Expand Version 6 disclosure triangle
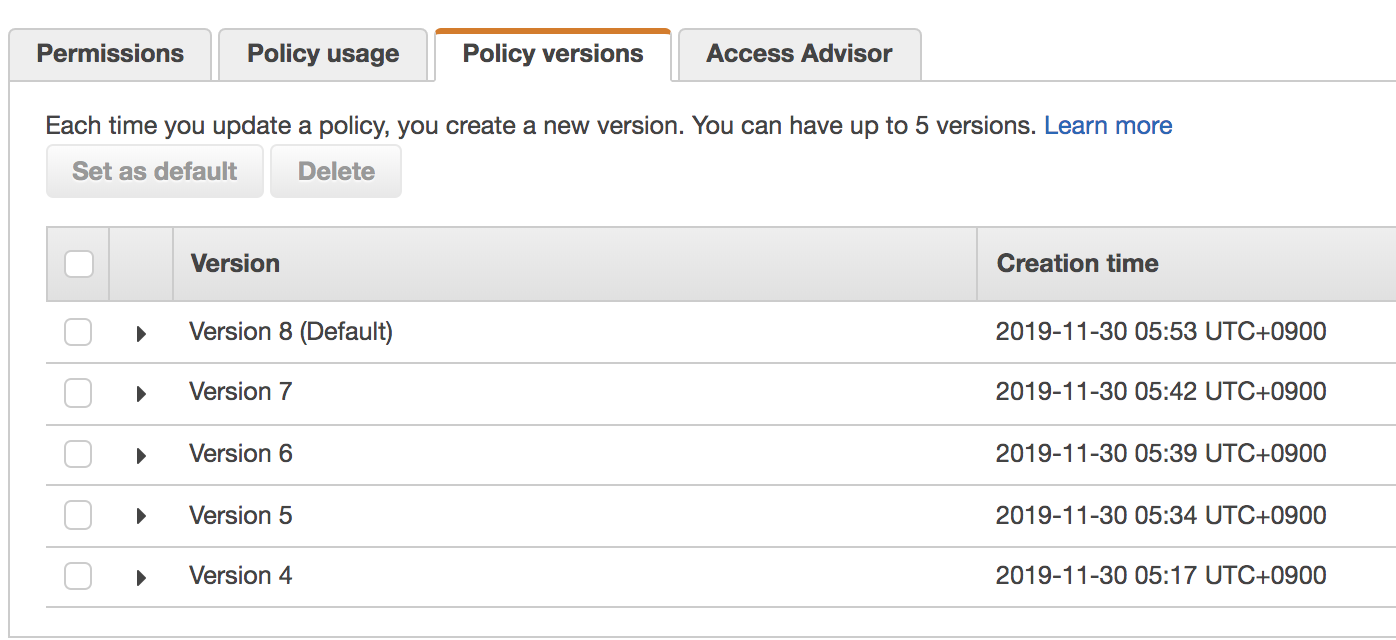The image size is (1396, 640). pos(141,456)
